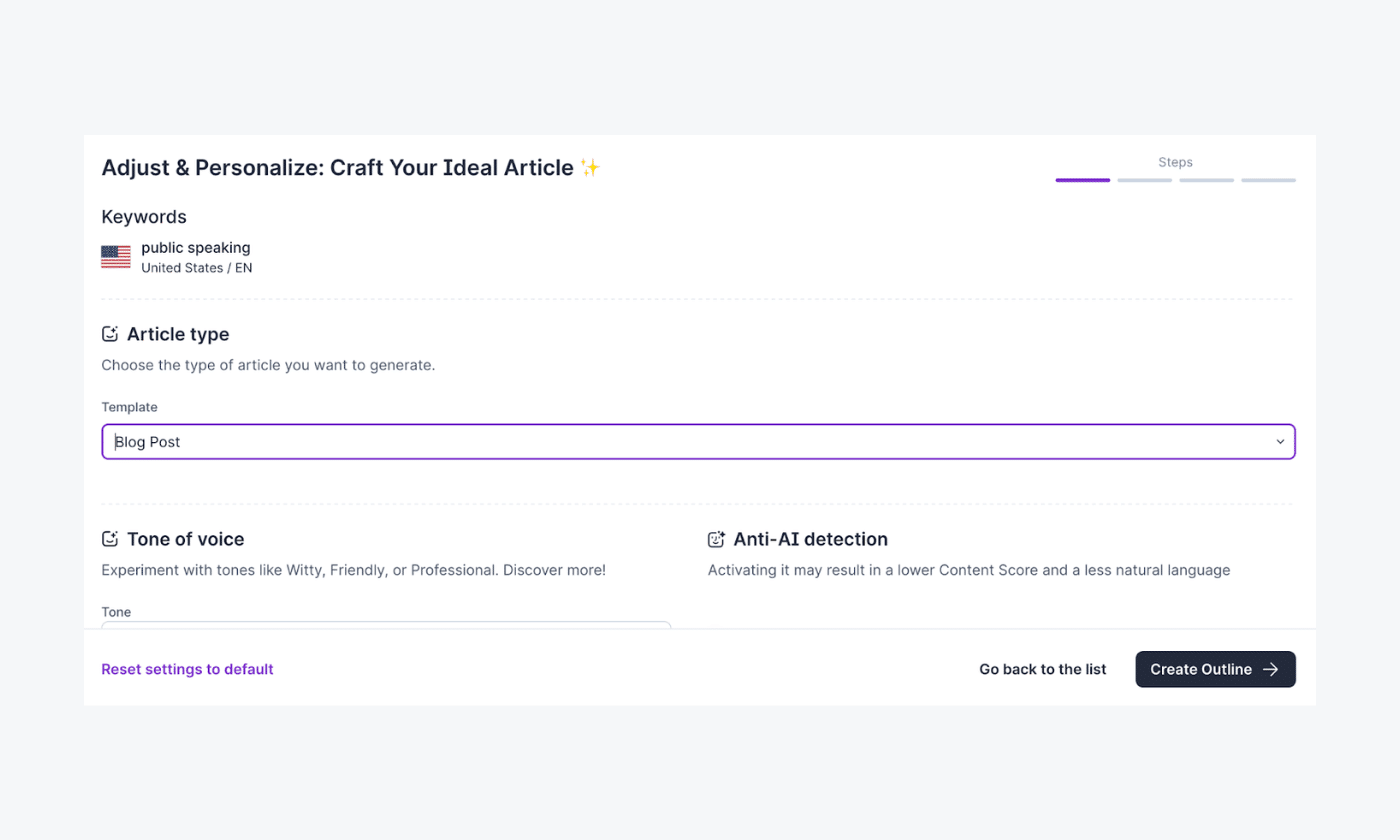Click the United States flag icon
Screen dimensions: 1400x840
116,257
